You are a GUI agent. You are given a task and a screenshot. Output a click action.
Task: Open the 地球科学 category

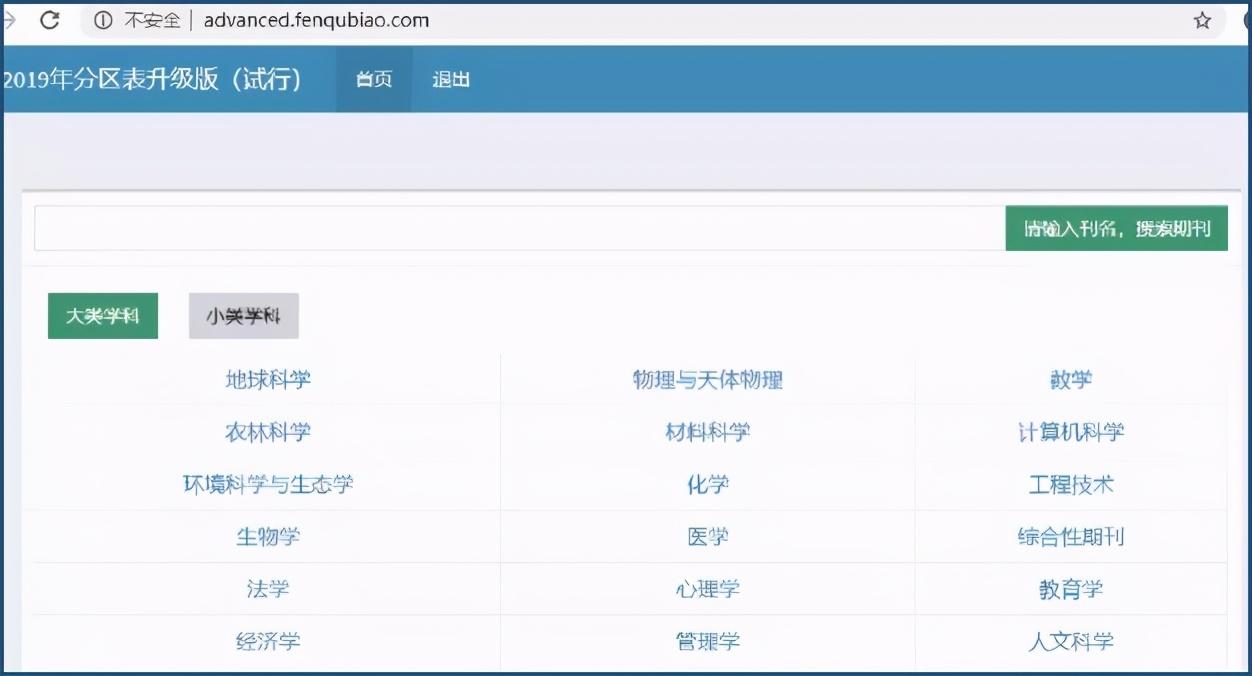pyautogui.click(x=267, y=379)
